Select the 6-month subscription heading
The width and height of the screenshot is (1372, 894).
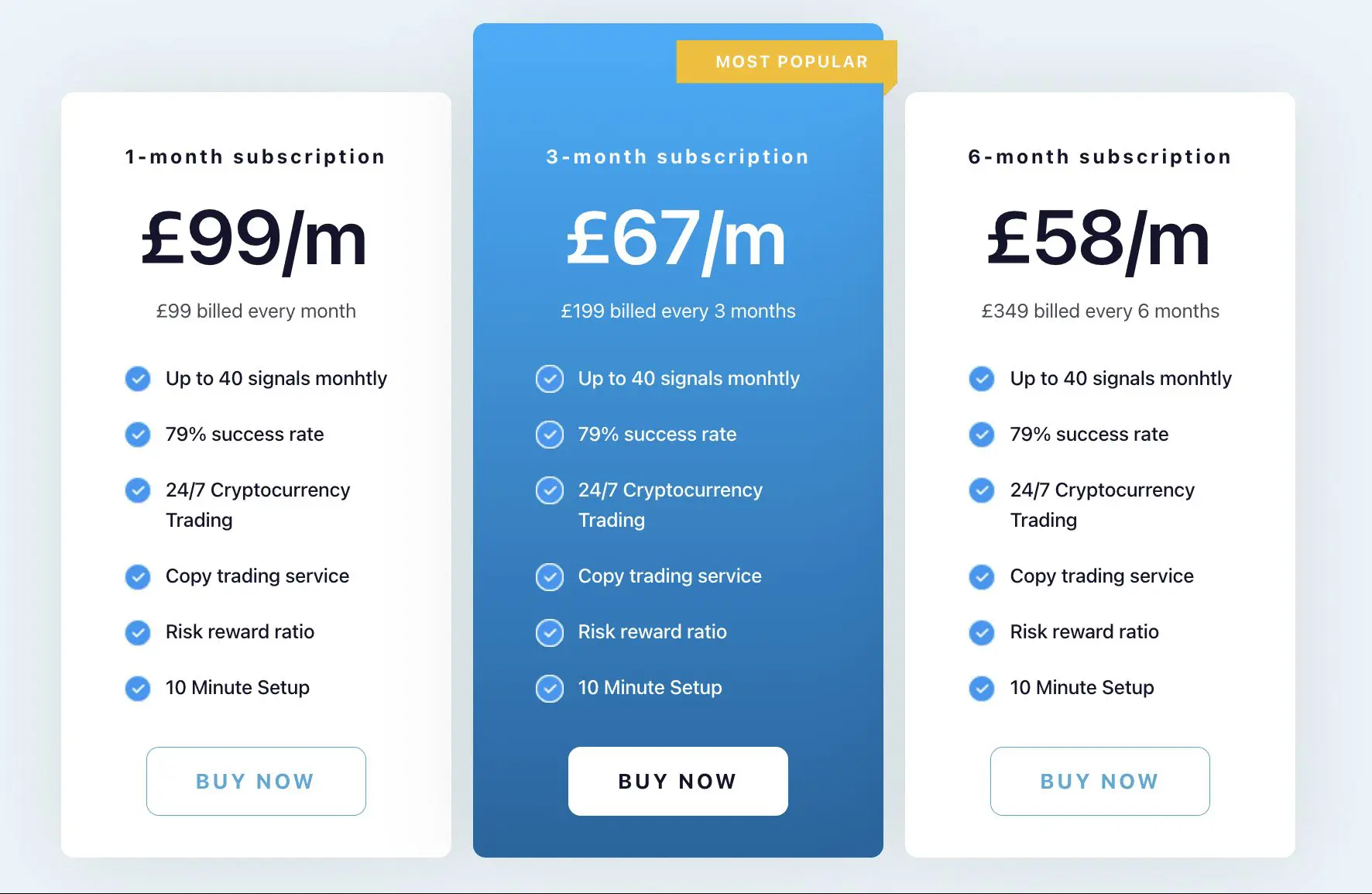pos(1099,157)
